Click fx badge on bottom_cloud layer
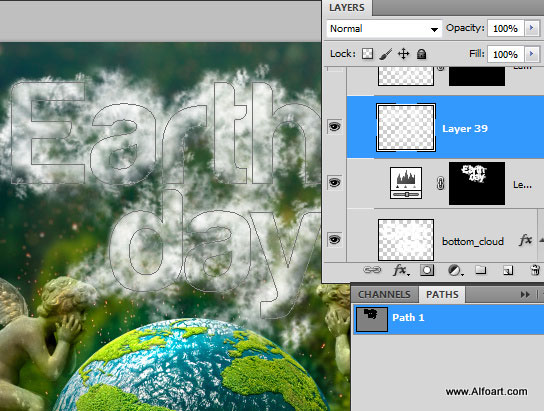The width and height of the screenshot is (544, 411). (x=525, y=240)
